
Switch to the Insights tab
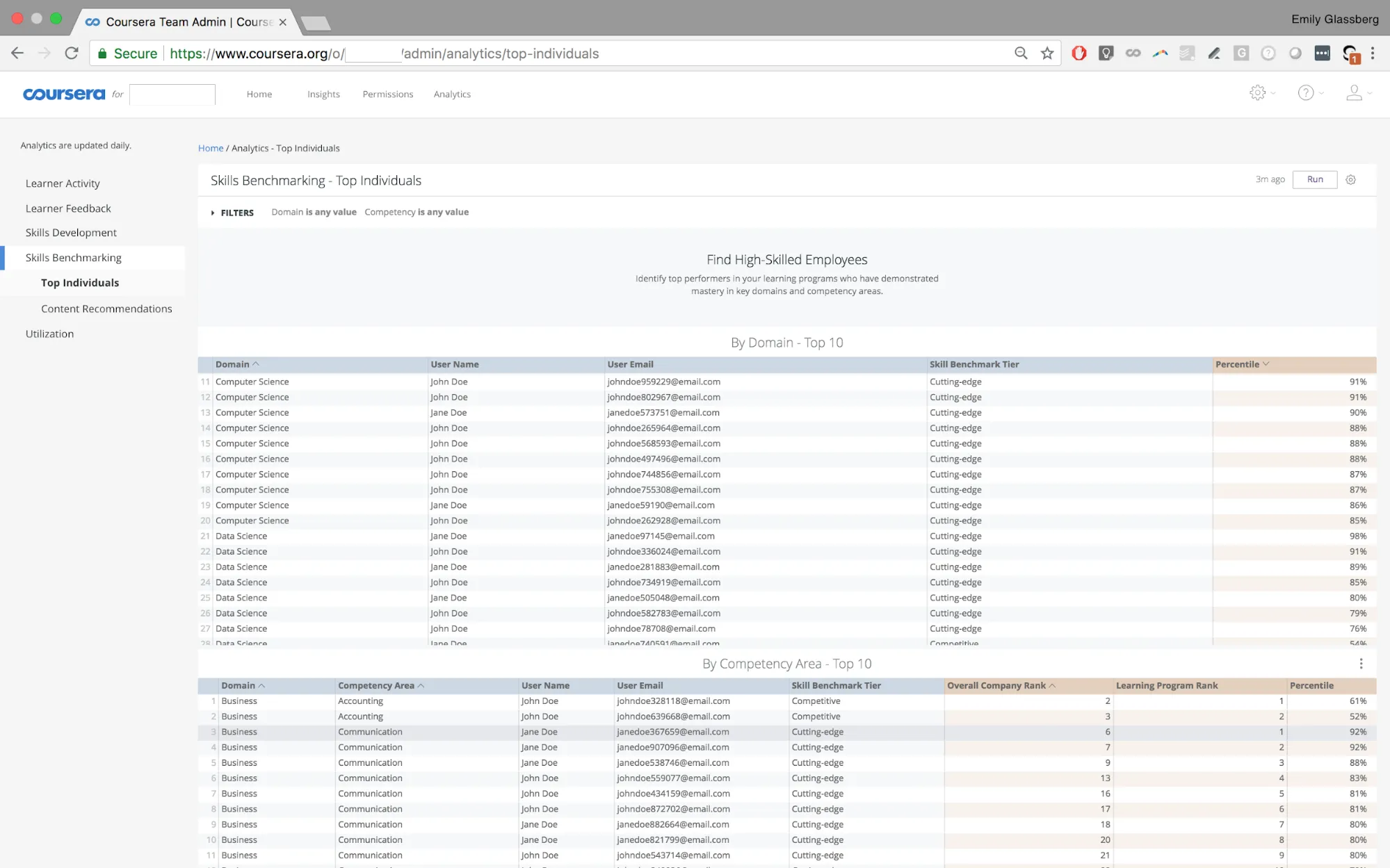pyautogui.click(x=323, y=94)
